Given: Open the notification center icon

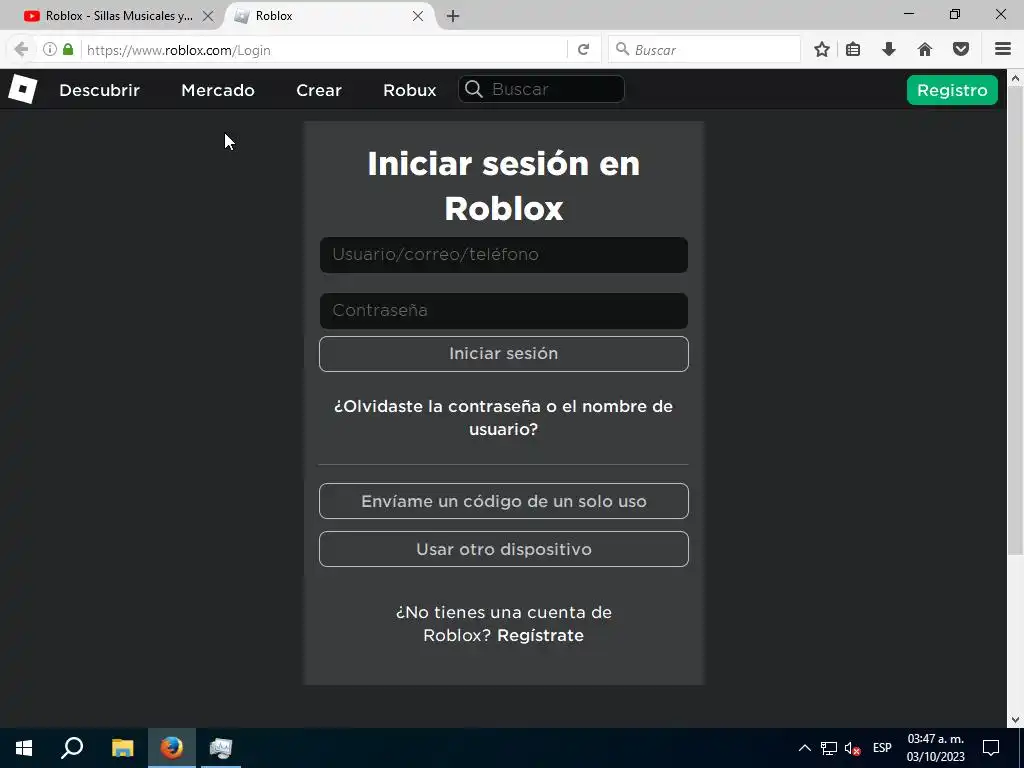Looking at the screenshot, I should point(991,748).
